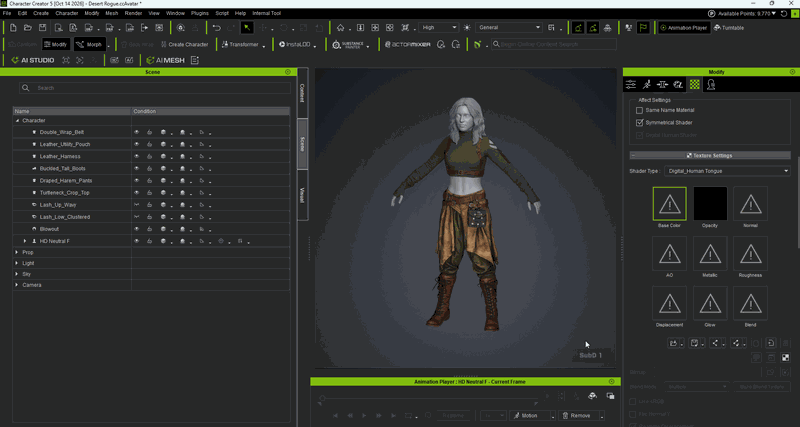Toggle visibility of Draped_Harem_Pants
The image size is (800, 427).
136,181
